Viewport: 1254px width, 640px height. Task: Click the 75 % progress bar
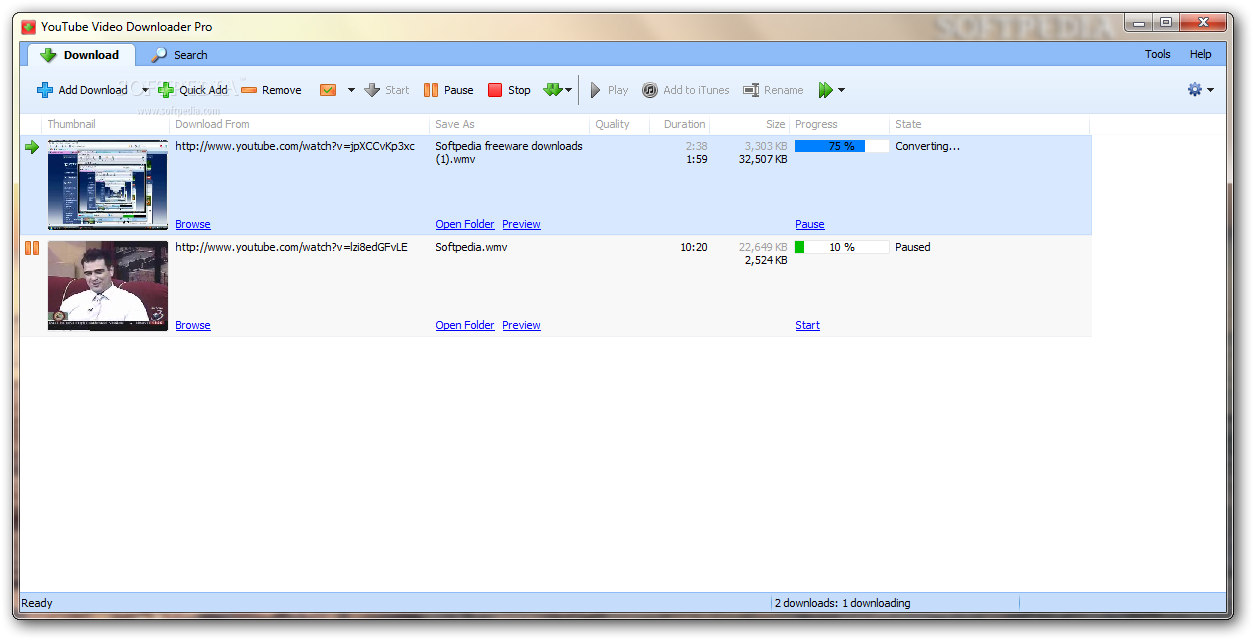click(842, 146)
